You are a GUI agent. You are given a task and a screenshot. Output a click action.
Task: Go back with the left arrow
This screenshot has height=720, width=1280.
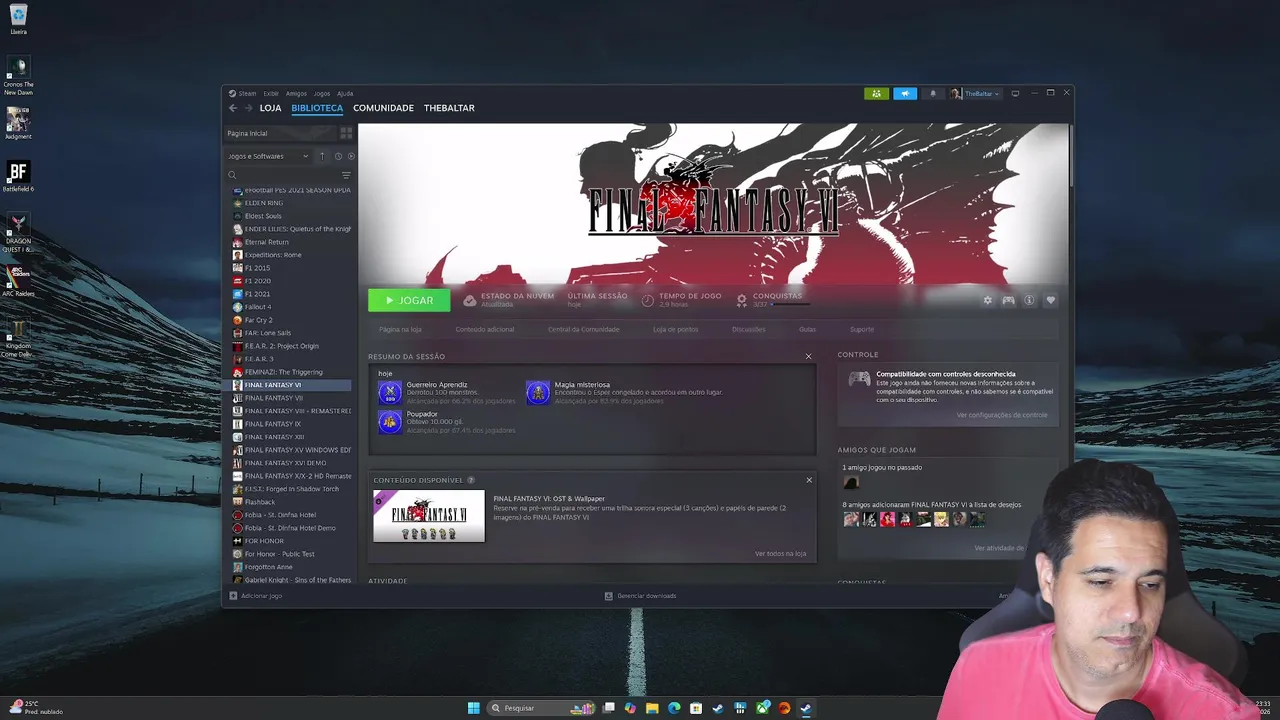tap(233, 108)
